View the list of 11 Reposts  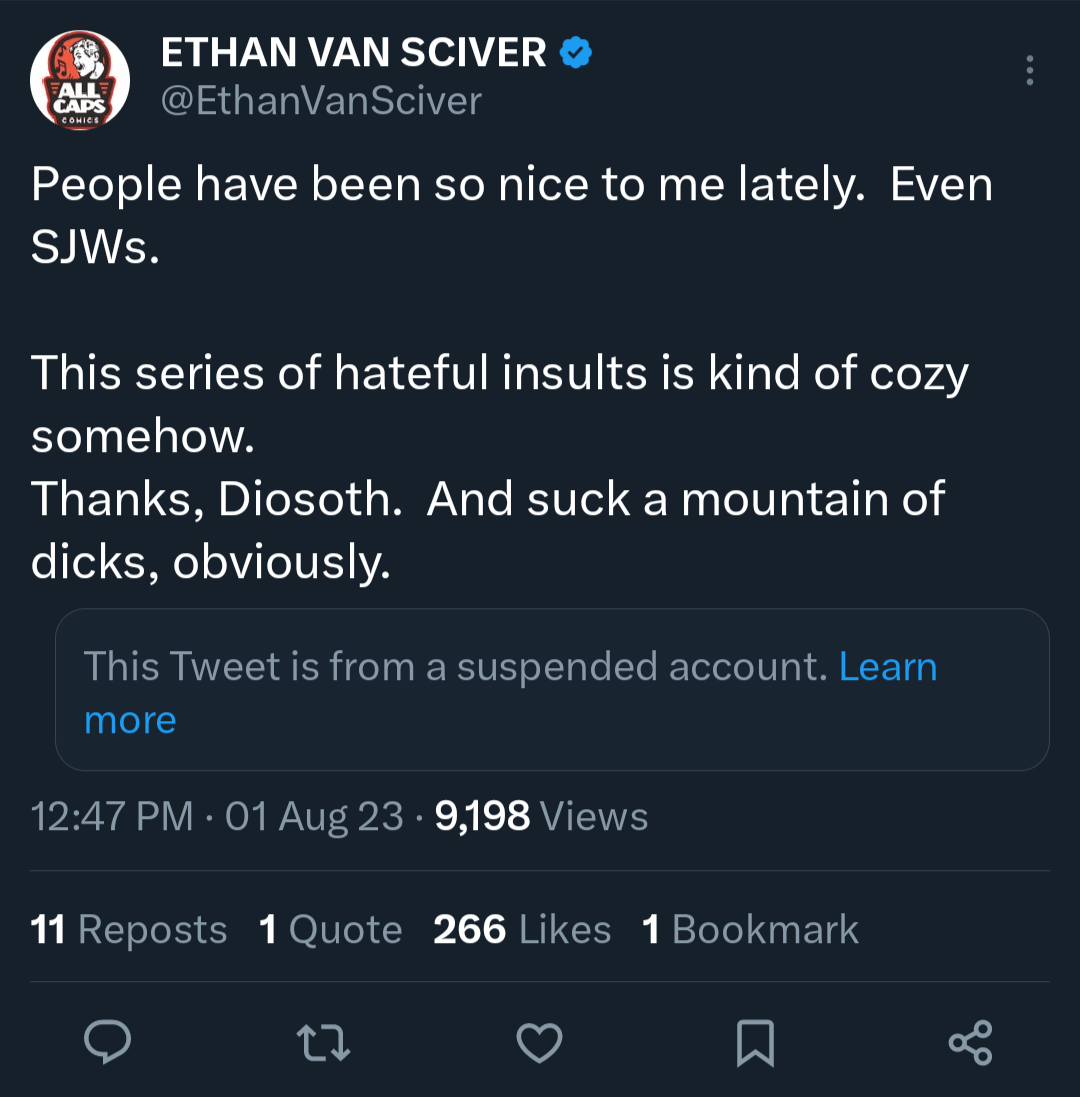click(129, 930)
